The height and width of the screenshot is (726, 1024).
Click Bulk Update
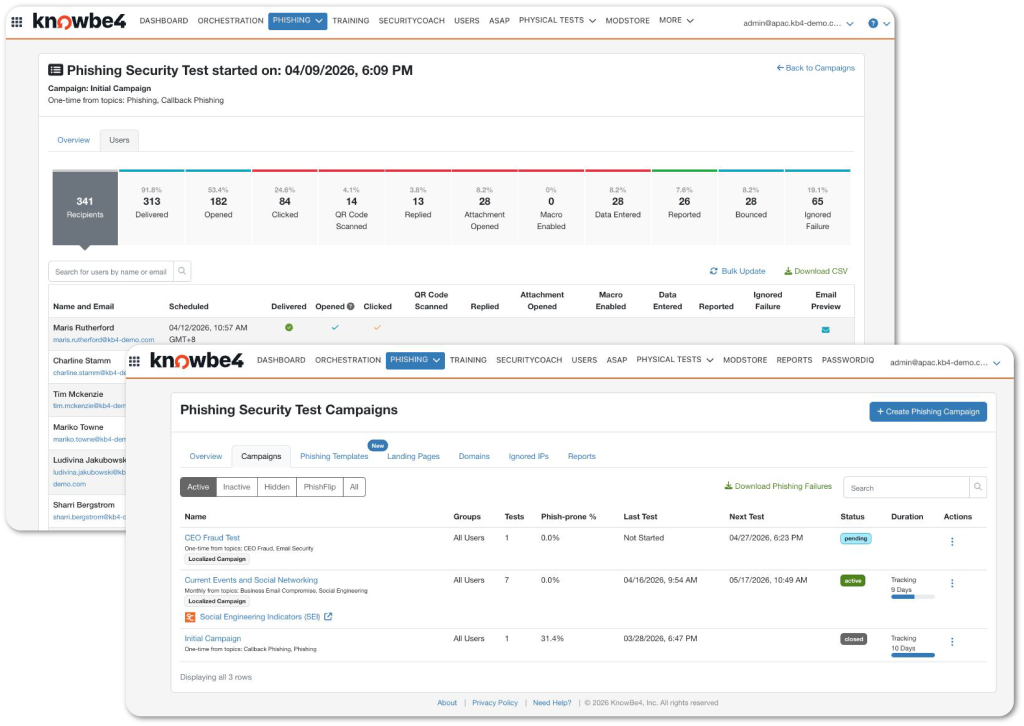(737, 271)
